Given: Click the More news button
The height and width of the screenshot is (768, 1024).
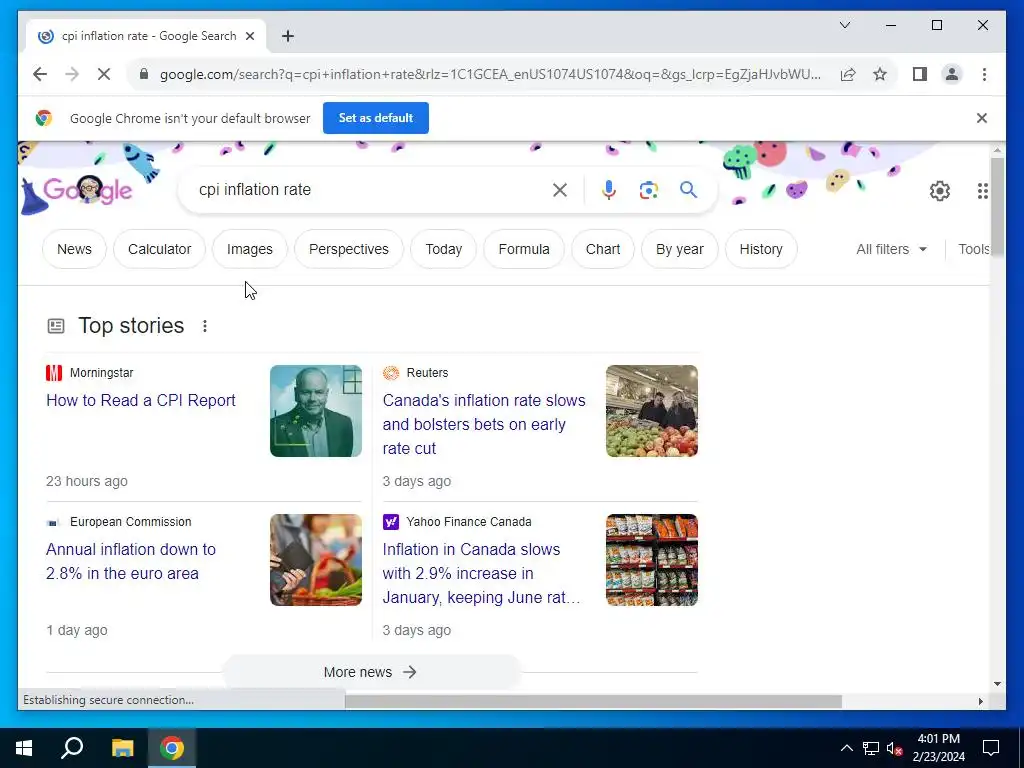Looking at the screenshot, I should point(371,672).
